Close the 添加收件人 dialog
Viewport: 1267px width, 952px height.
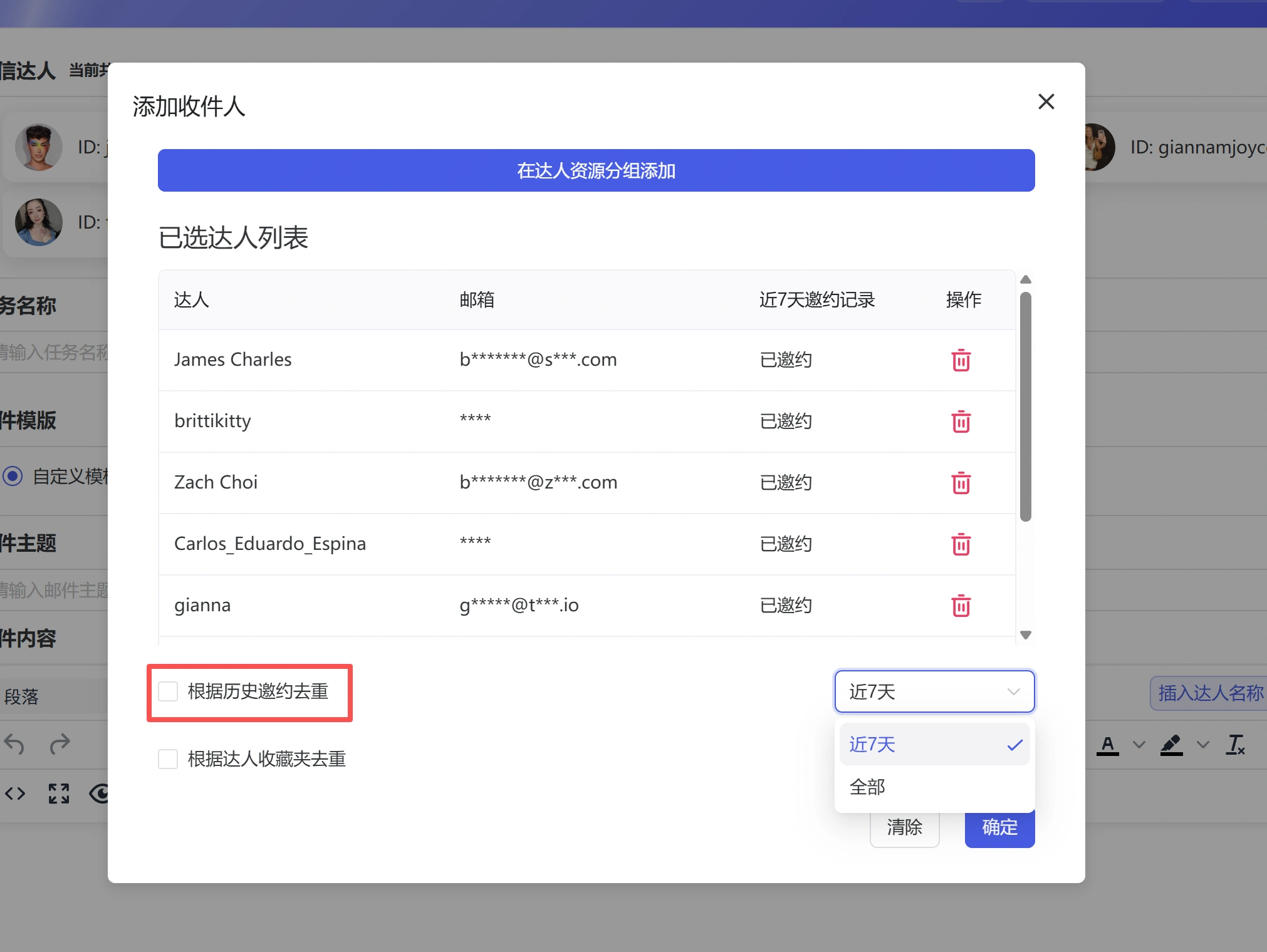pyautogui.click(x=1046, y=101)
